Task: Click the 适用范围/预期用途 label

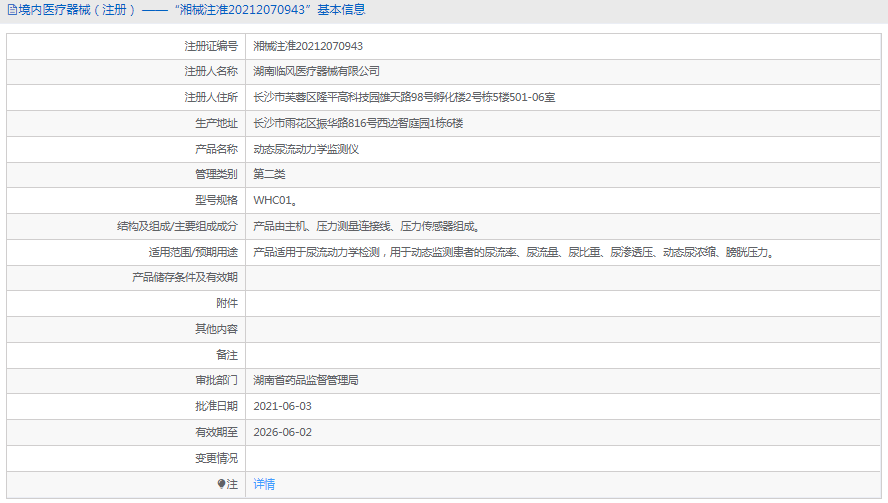Action: point(193,253)
